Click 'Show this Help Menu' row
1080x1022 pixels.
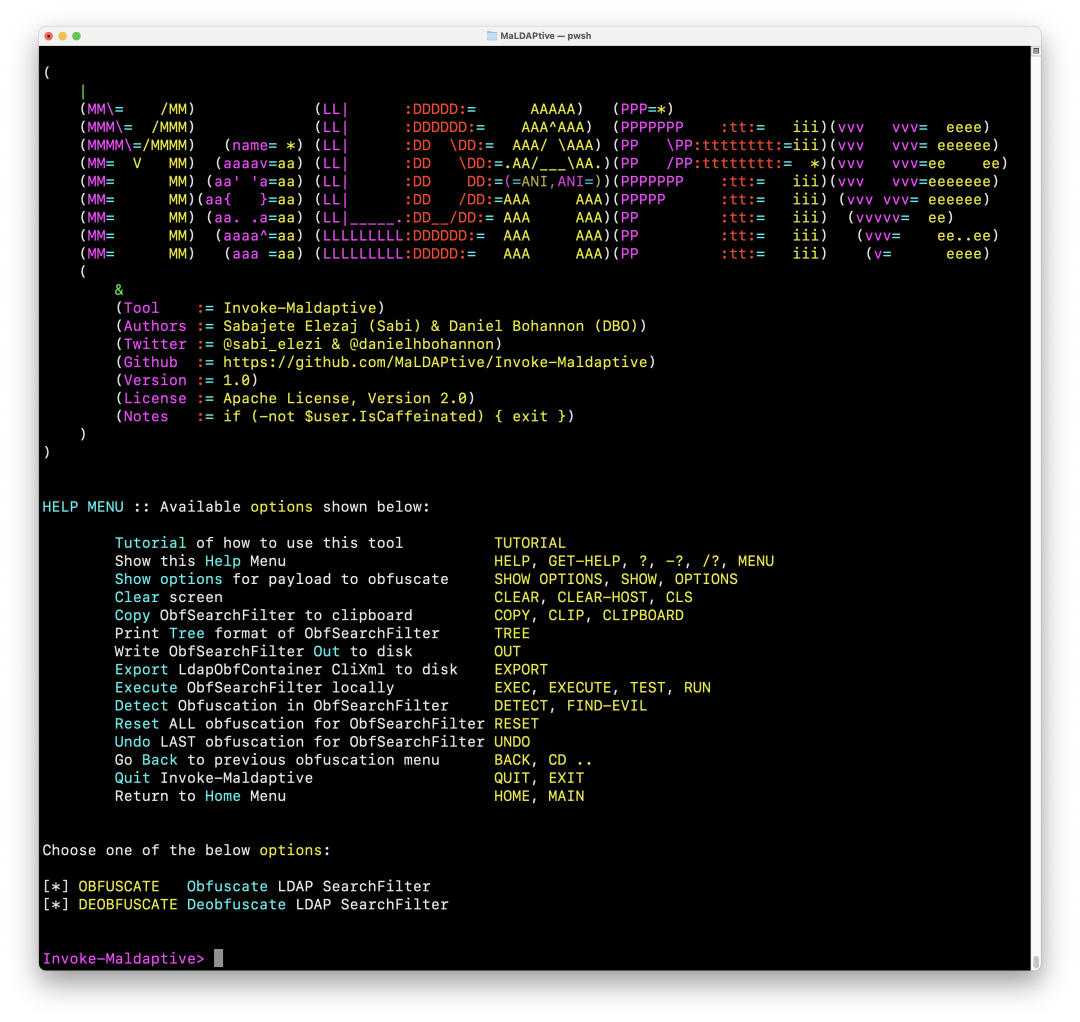[x=200, y=561]
